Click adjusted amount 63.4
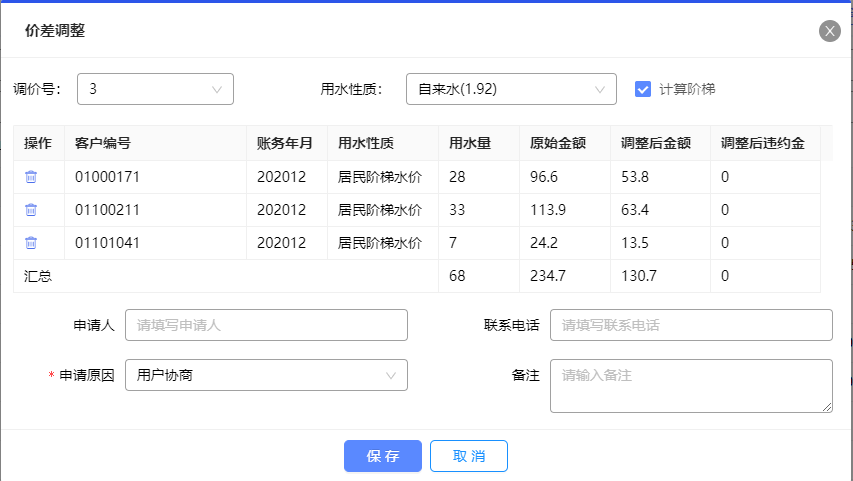853x481 pixels. (x=635, y=210)
